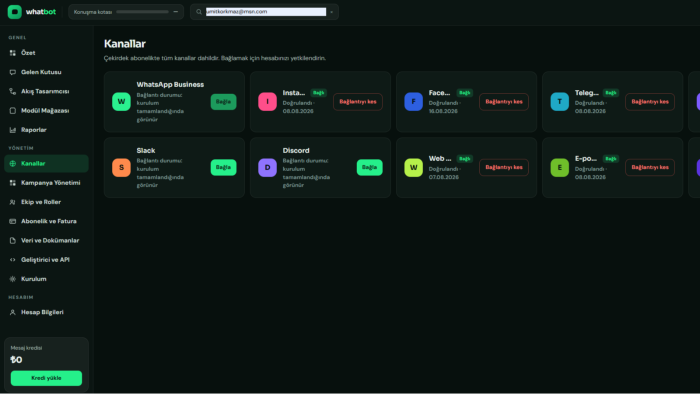Screen dimensions: 700x394
Task: Expand the account email dropdown arrow
Action: [x=332, y=12]
